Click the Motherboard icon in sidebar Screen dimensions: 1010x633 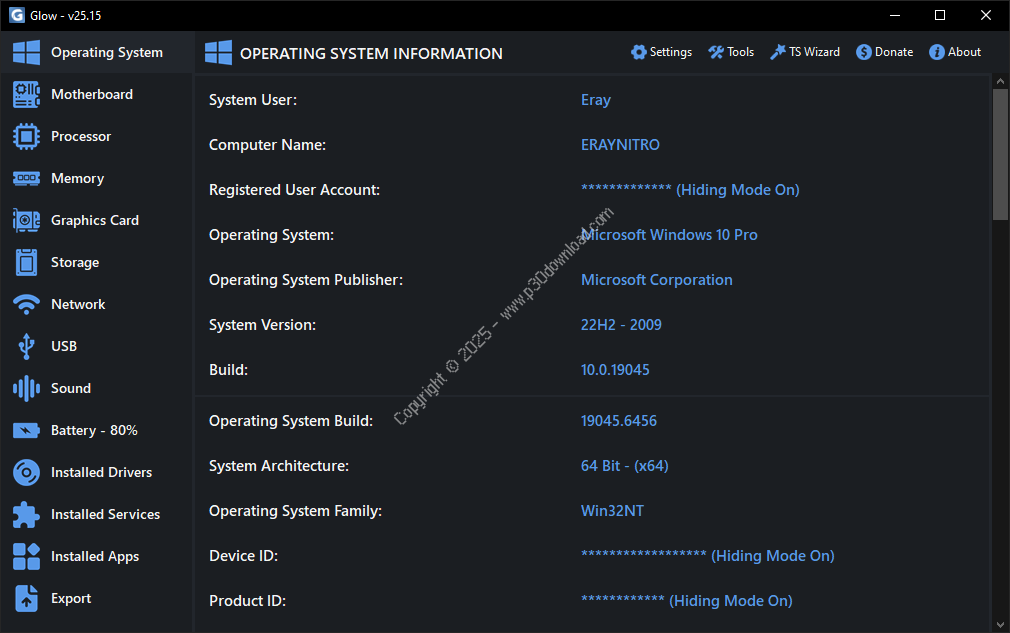coord(26,94)
